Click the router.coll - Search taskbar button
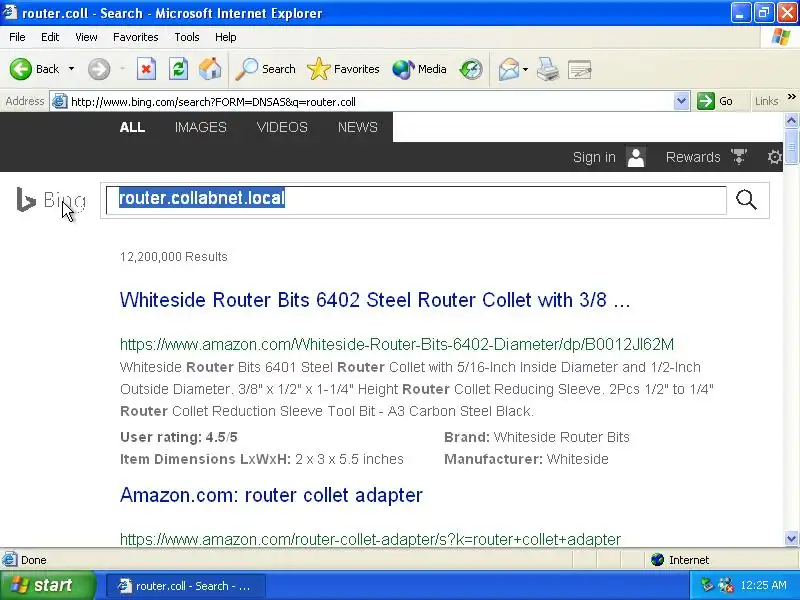The image size is (800, 600). point(186,586)
